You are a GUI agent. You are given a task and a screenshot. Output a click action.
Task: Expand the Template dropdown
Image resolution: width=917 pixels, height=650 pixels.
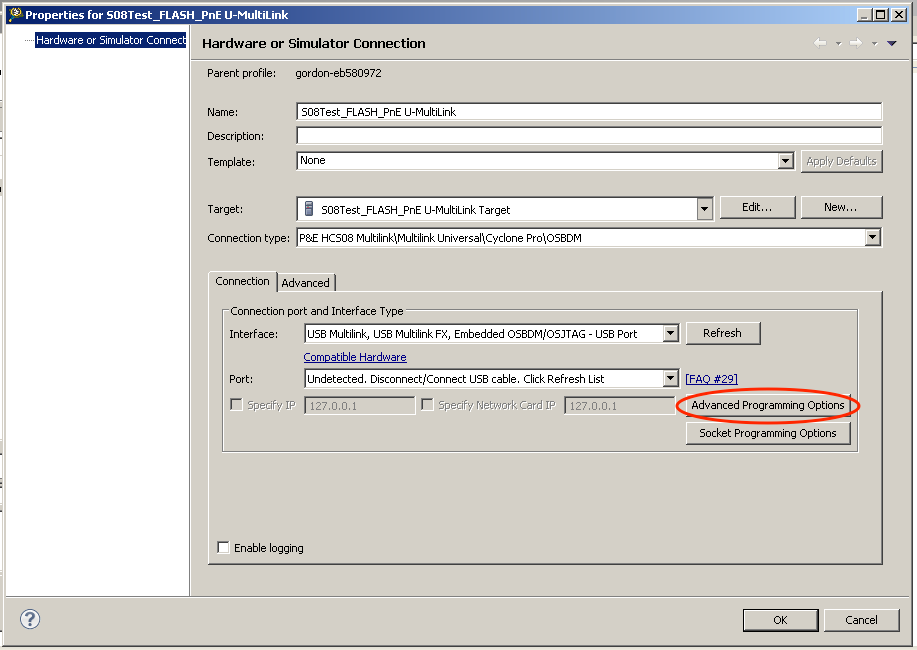pos(785,160)
